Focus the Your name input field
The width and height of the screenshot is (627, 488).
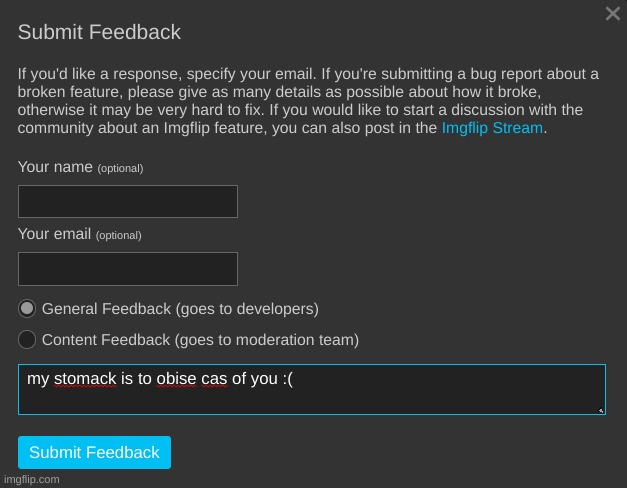click(128, 201)
